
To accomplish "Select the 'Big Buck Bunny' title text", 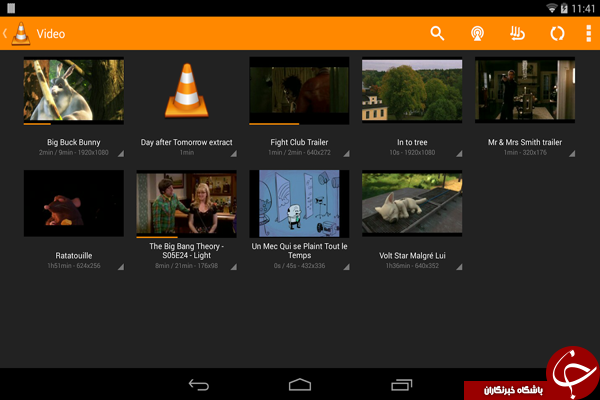I will point(73,142).
